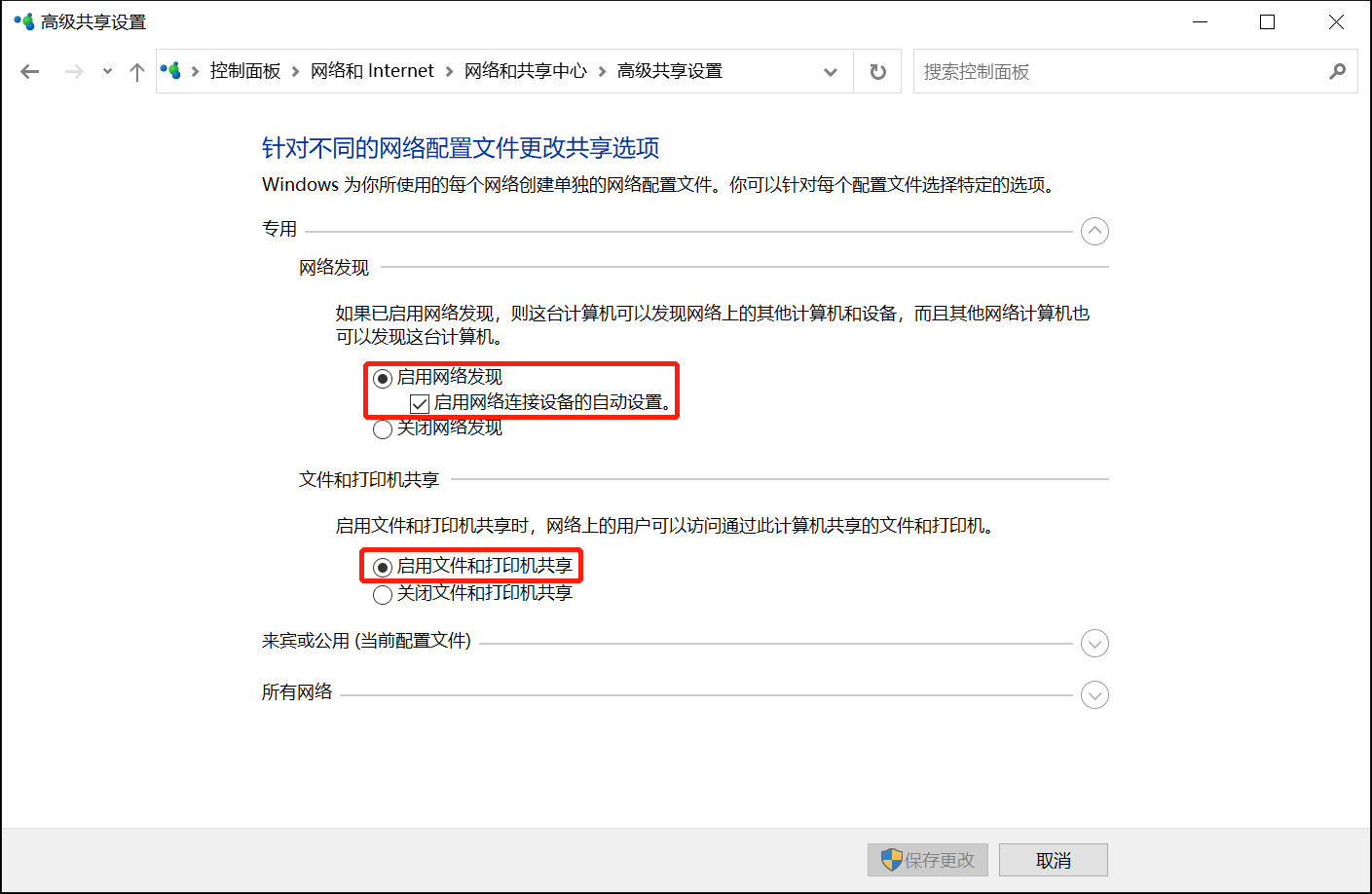Collapse the 专用 profile section

click(x=1094, y=231)
